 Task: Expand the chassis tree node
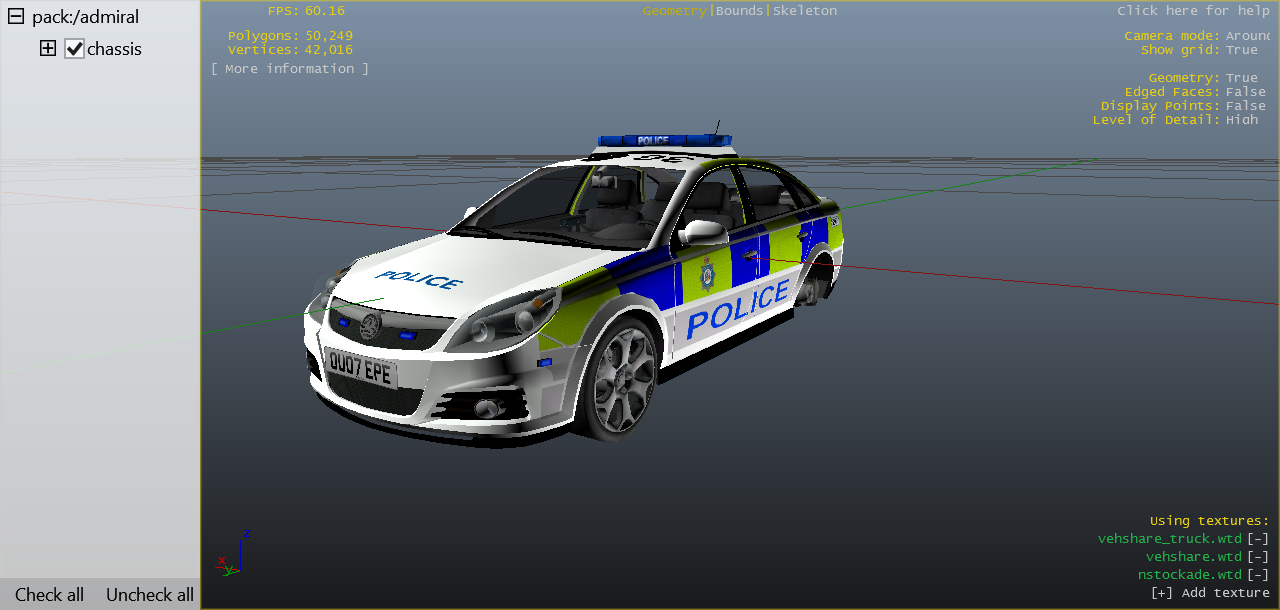[48, 48]
